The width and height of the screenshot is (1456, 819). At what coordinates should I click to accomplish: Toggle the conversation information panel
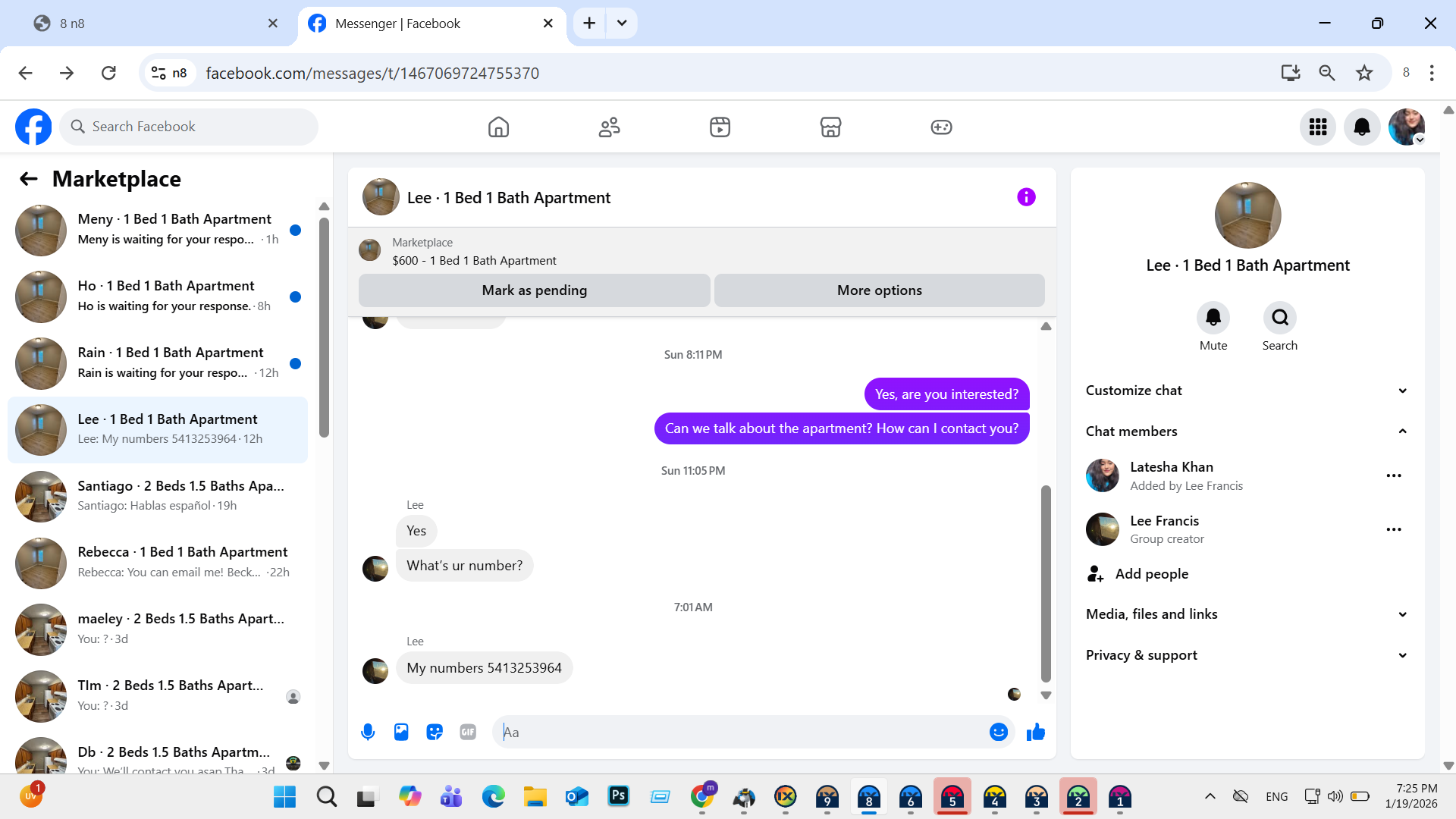(1026, 197)
